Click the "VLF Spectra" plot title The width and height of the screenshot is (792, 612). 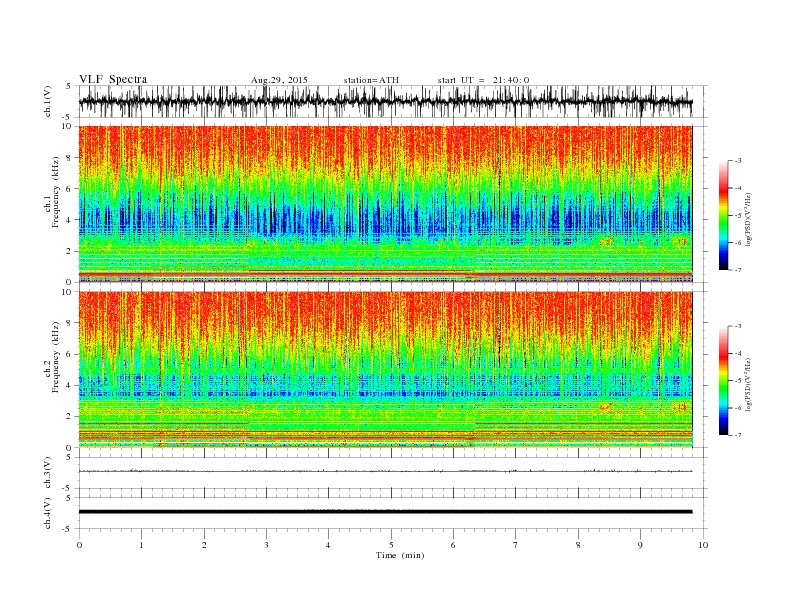(x=113, y=79)
